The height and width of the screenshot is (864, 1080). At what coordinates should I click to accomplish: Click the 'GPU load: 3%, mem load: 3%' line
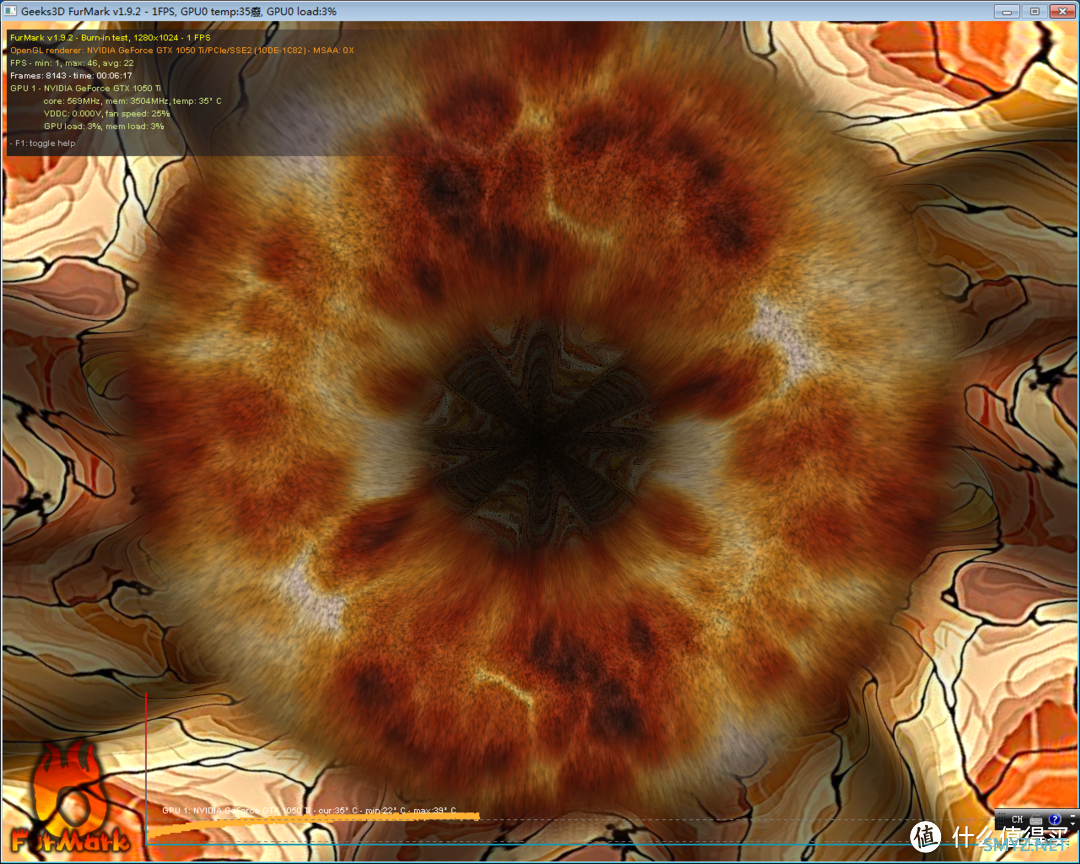point(104,126)
